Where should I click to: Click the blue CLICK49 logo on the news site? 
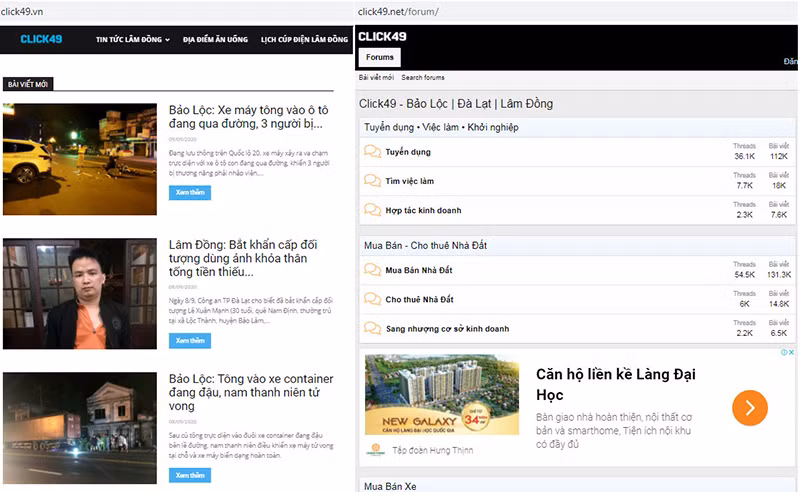pyautogui.click(x=41, y=39)
